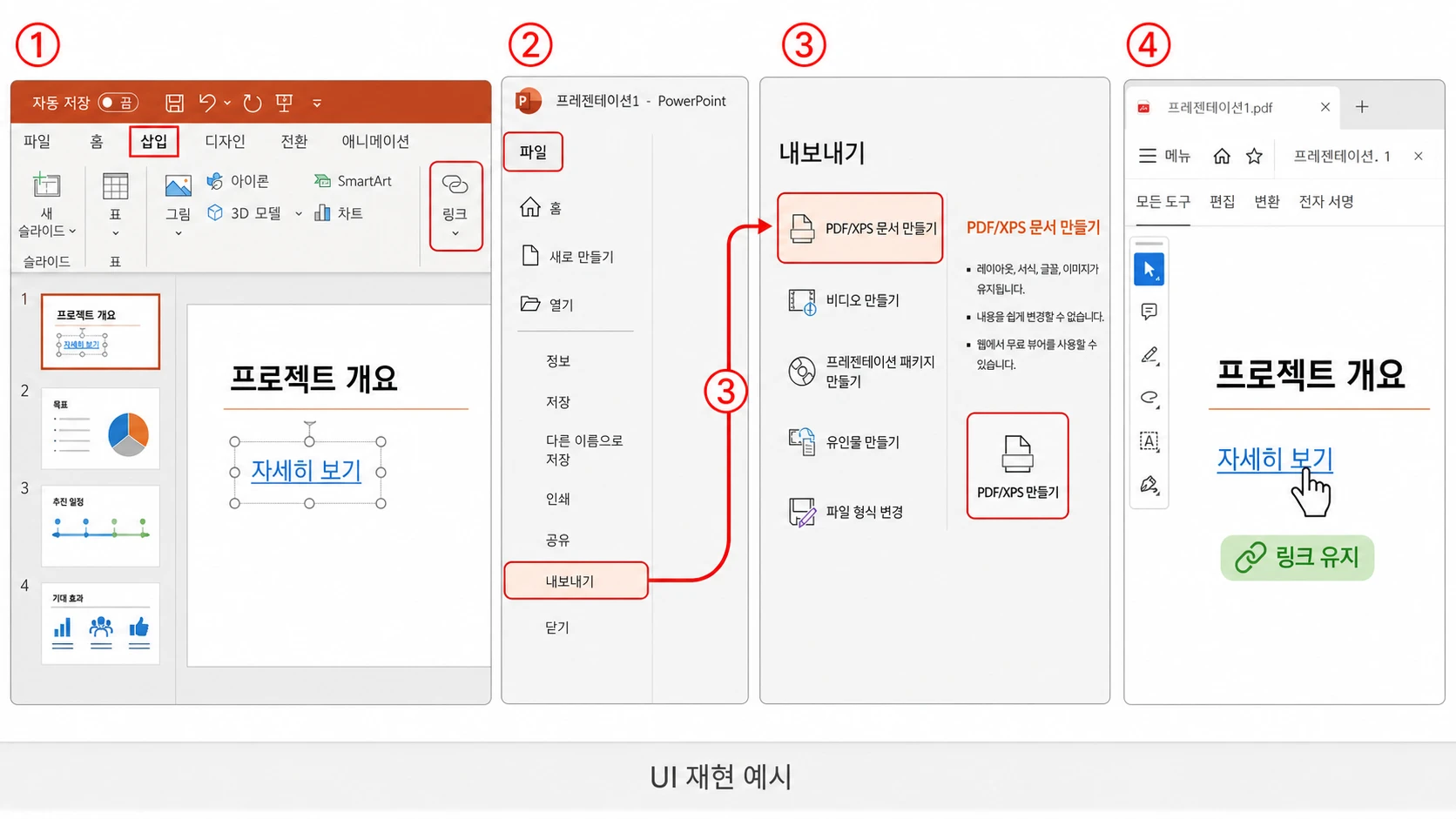
Task: Switch to the 홈 ribbon tab
Action: click(x=96, y=141)
